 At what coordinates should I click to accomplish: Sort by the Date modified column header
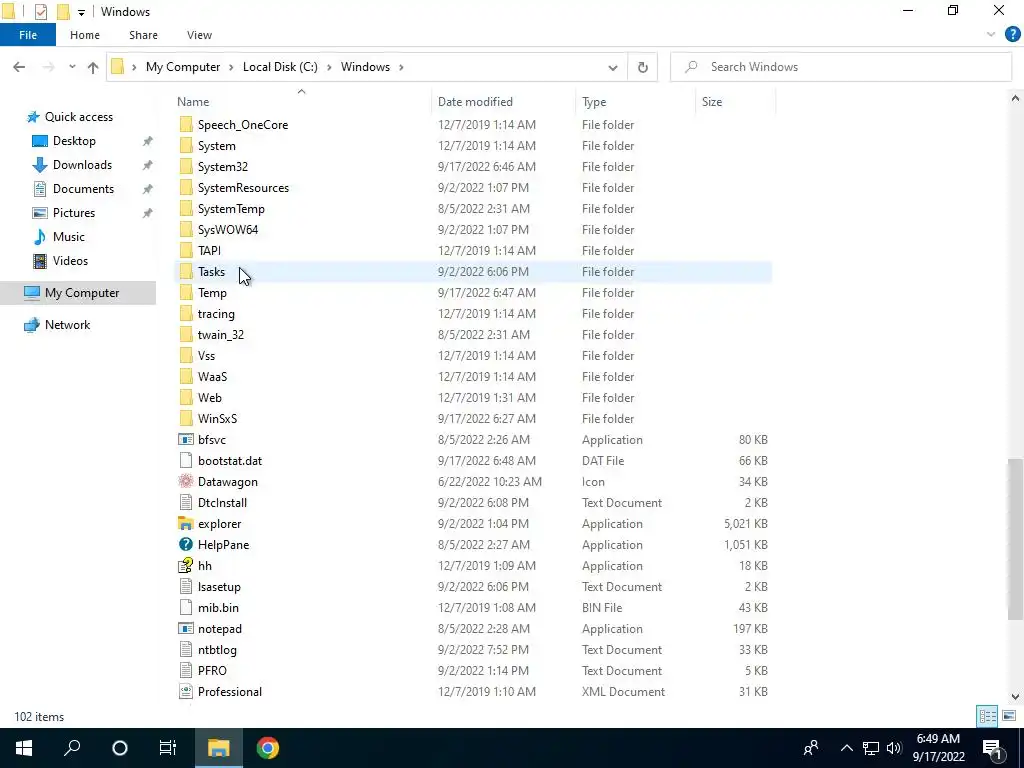[504, 102]
